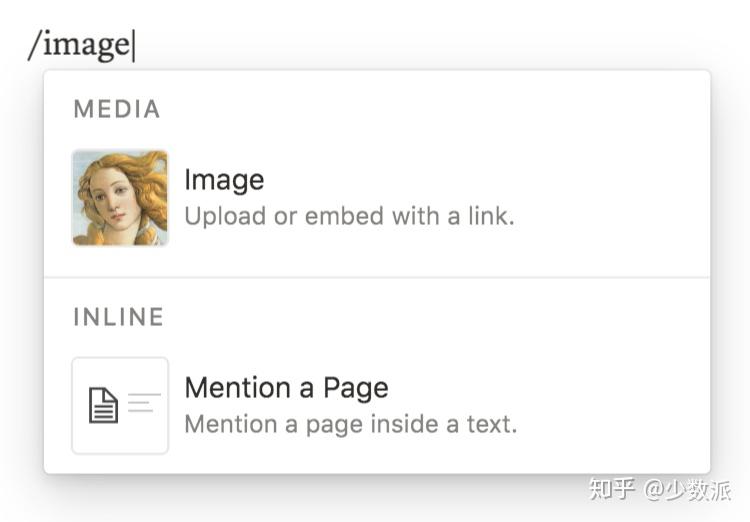Viewport: 750px width, 522px height.
Task: Click the Venus painting Image thumbnail
Action: (x=120, y=197)
